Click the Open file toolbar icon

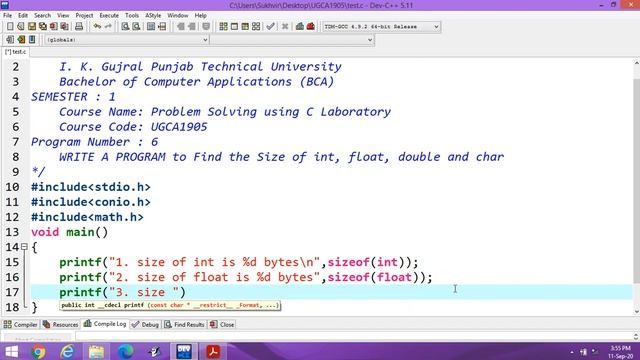tap(21, 27)
